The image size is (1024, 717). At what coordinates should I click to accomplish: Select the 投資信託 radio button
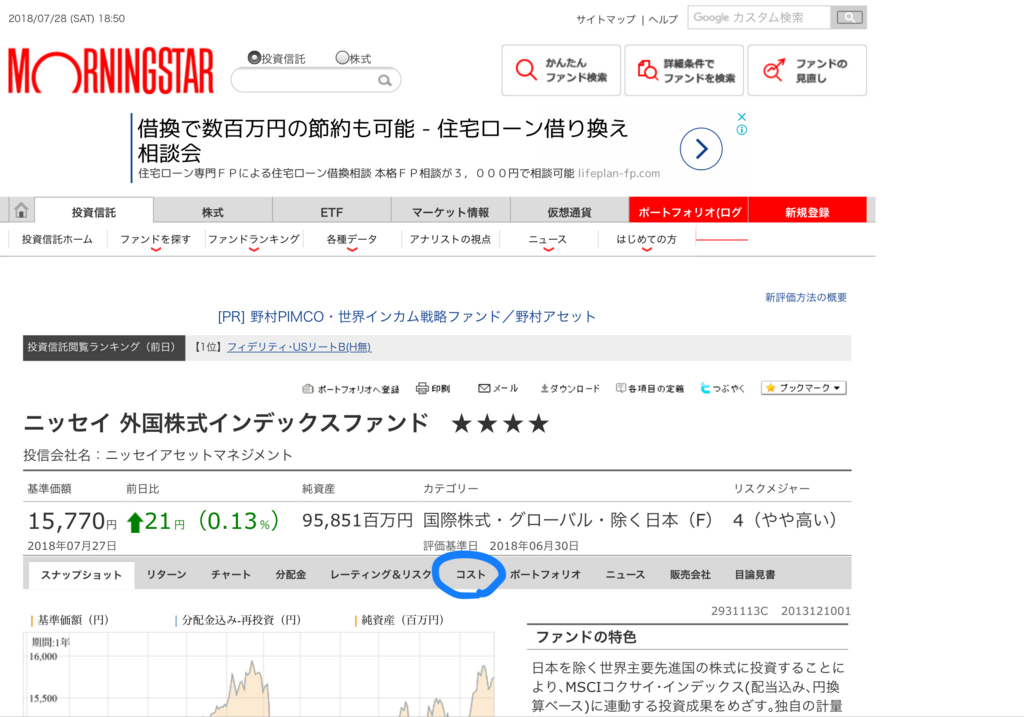254,57
